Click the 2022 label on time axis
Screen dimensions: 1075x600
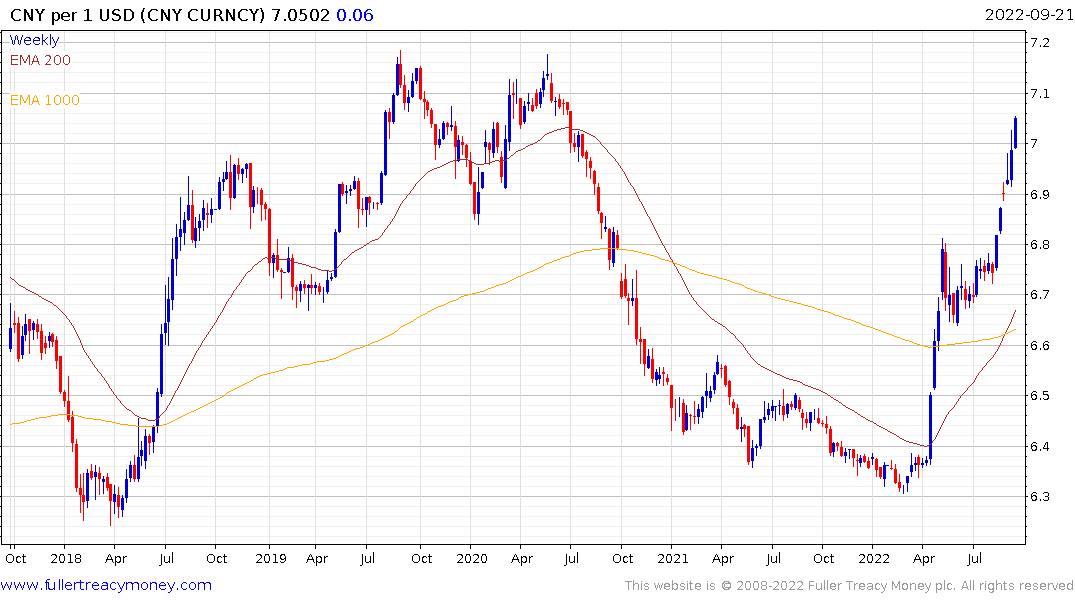click(x=874, y=559)
